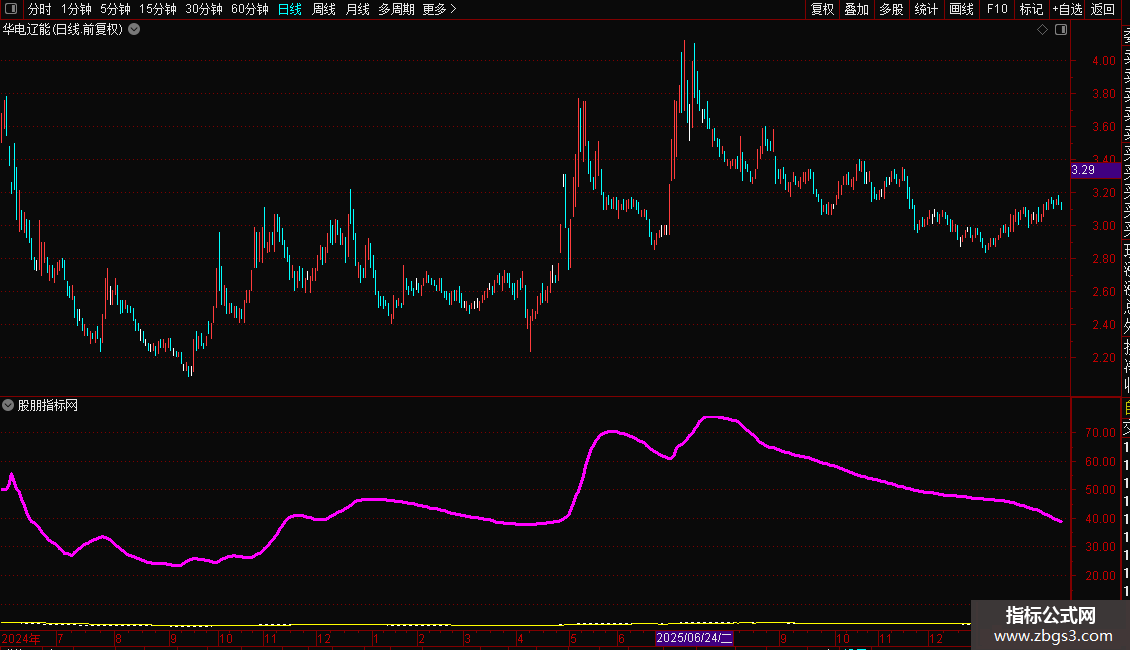The width and height of the screenshot is (1130, 650).
Task: Select the 15分钟 period tab
Action: (x=158, y=9)
